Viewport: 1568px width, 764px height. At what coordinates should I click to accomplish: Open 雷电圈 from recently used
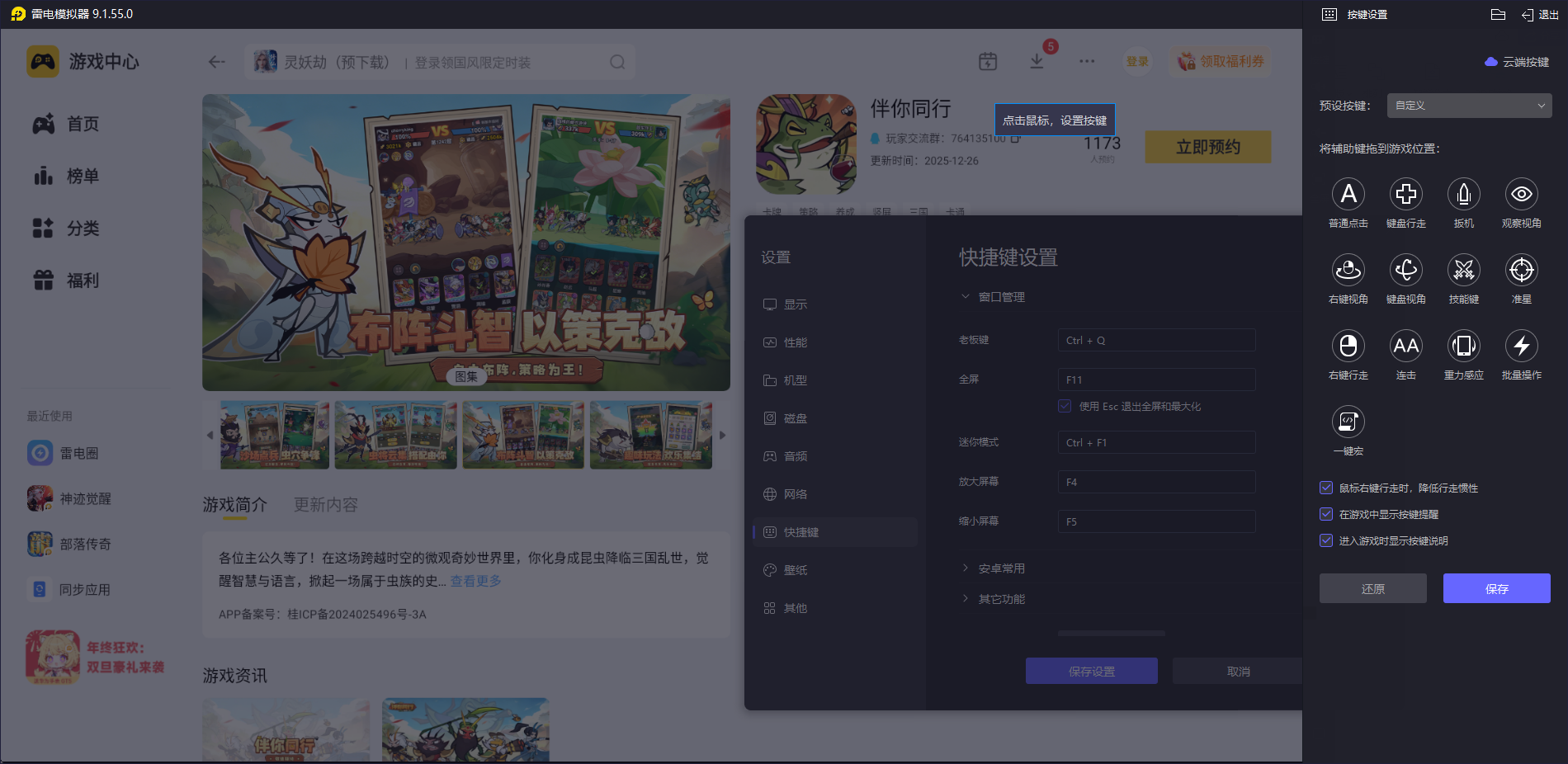click(63, 453)
